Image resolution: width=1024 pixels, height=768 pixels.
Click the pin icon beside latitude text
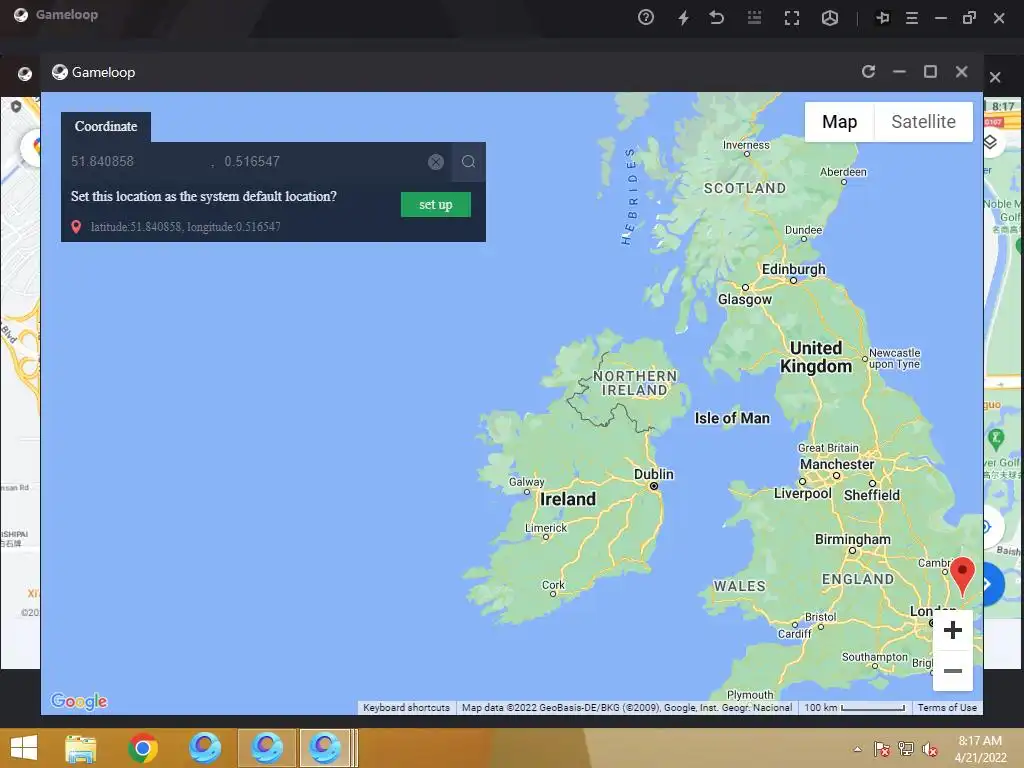pos(76,227)
